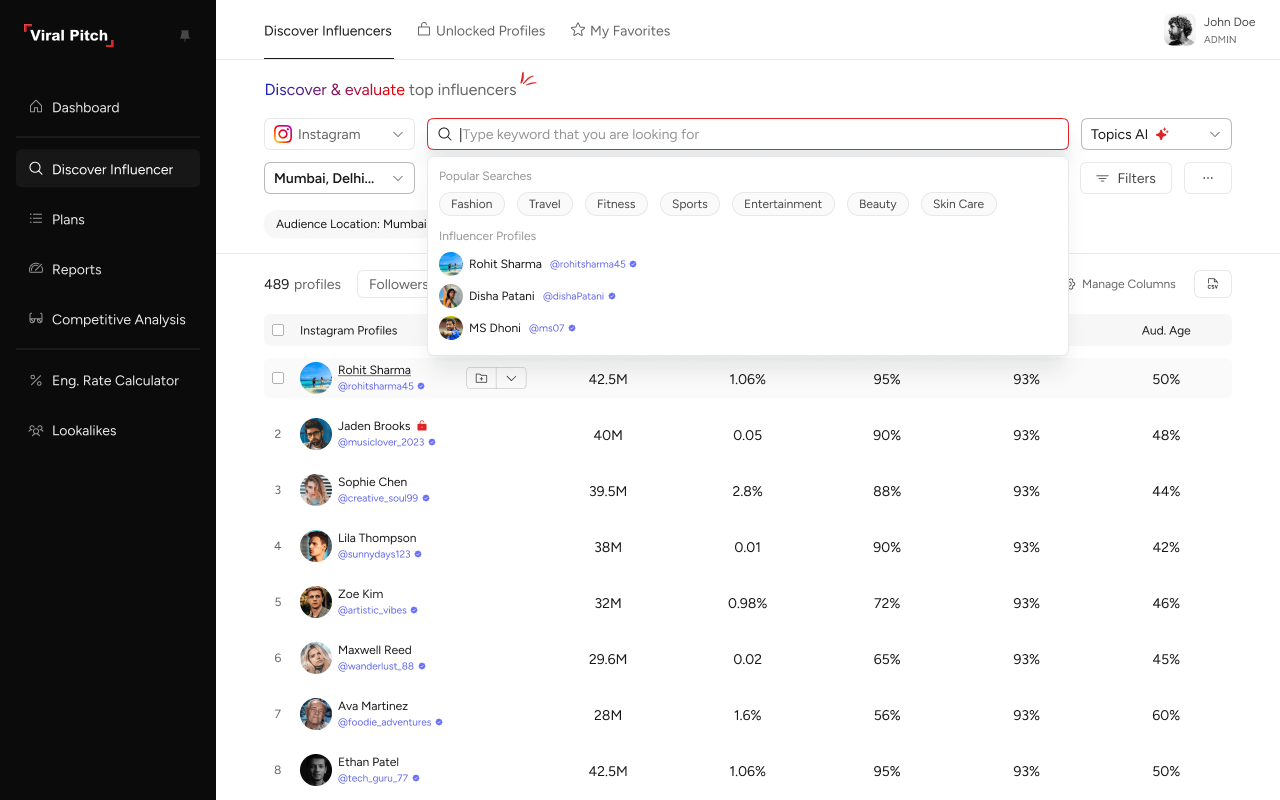Check the box for Rohit Sharma's row
The width and height of the screenshot is (1280, 800).
point(278,378)
